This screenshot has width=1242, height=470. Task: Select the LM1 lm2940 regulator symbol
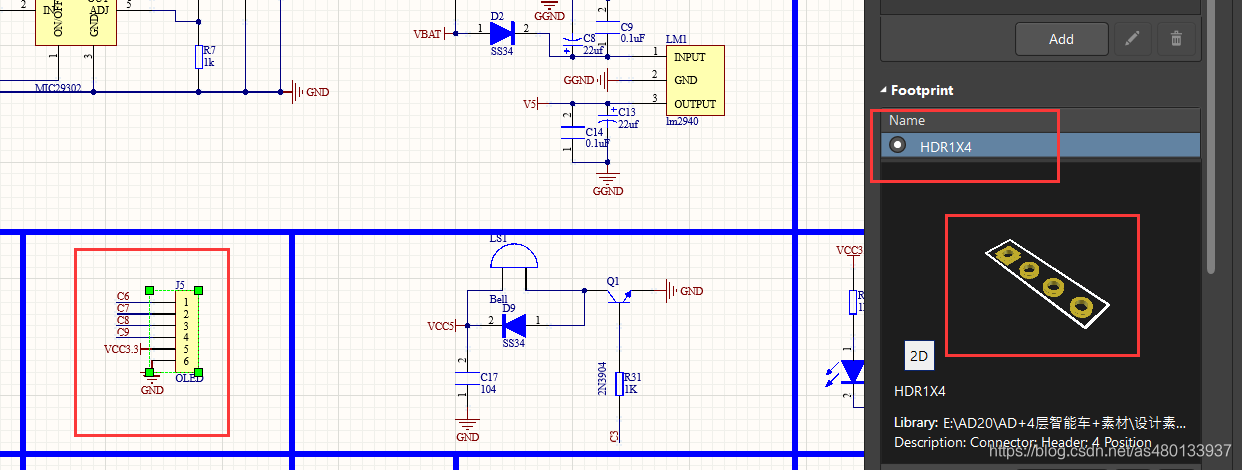coord(694,80)
